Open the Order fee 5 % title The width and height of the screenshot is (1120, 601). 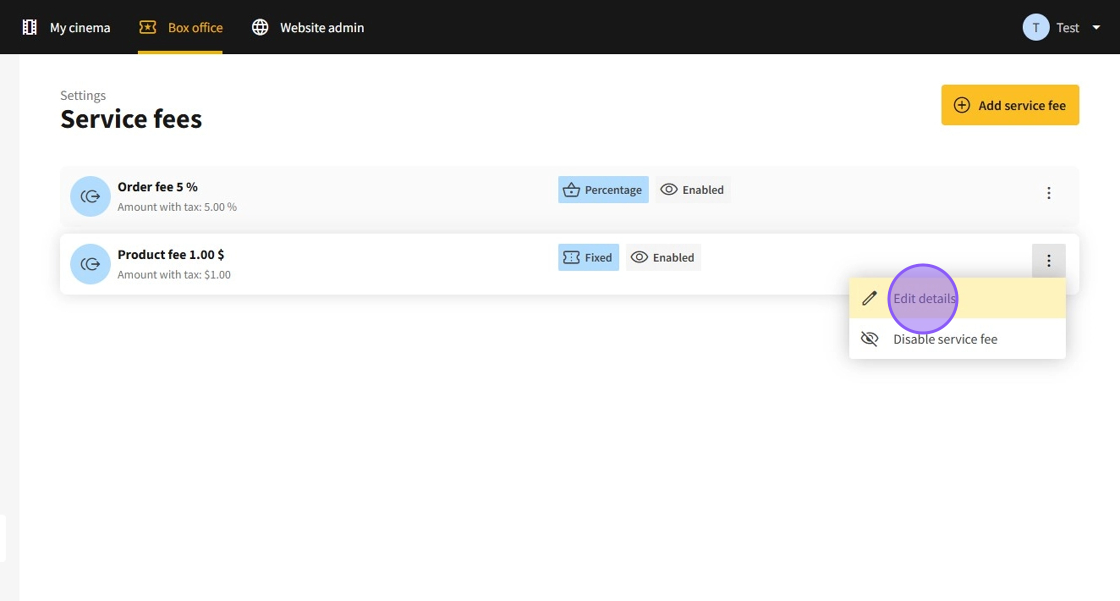click(x=157, y=187)
